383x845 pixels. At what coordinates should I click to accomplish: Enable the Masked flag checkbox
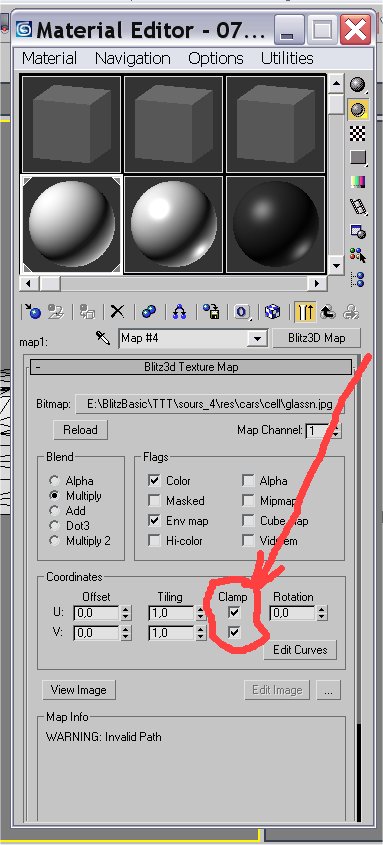[155, 501]
